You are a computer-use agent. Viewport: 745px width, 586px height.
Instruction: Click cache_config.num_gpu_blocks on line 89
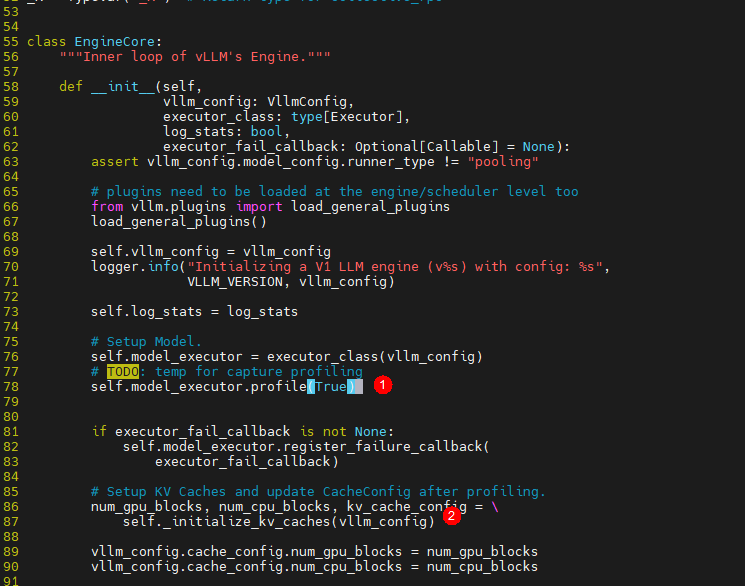(x=295, y=552)
